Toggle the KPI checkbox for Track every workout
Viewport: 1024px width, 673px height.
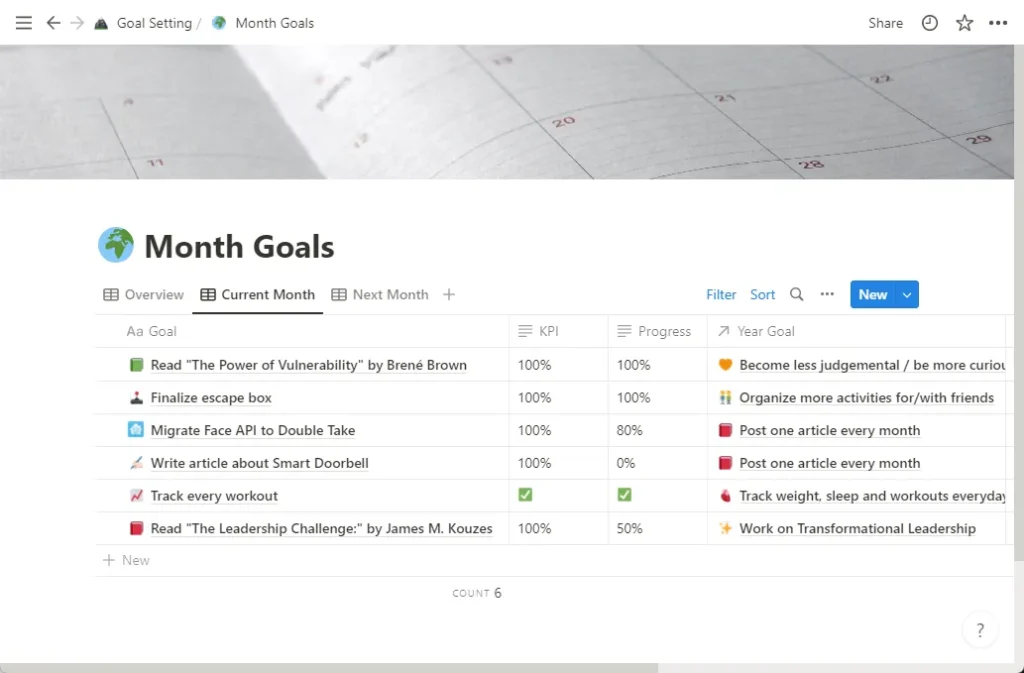(x=525, y=495)
